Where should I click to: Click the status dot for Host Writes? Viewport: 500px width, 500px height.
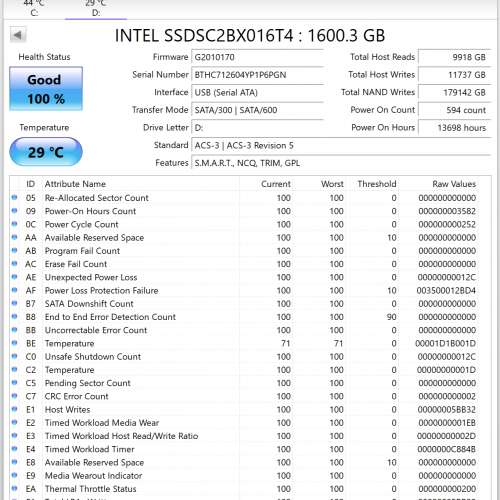[14, 409]
